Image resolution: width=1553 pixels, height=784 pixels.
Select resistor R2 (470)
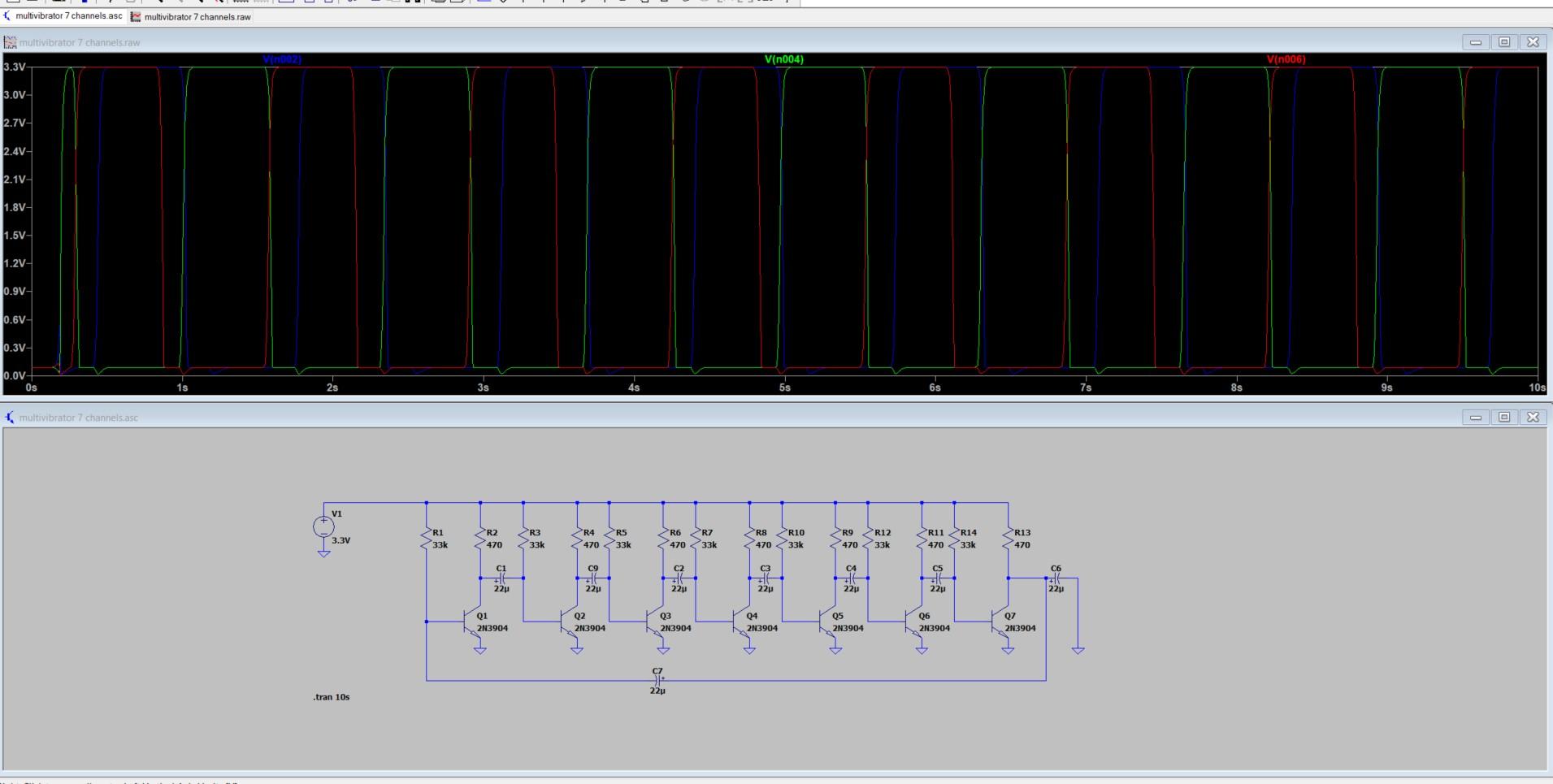pos(480,539)
